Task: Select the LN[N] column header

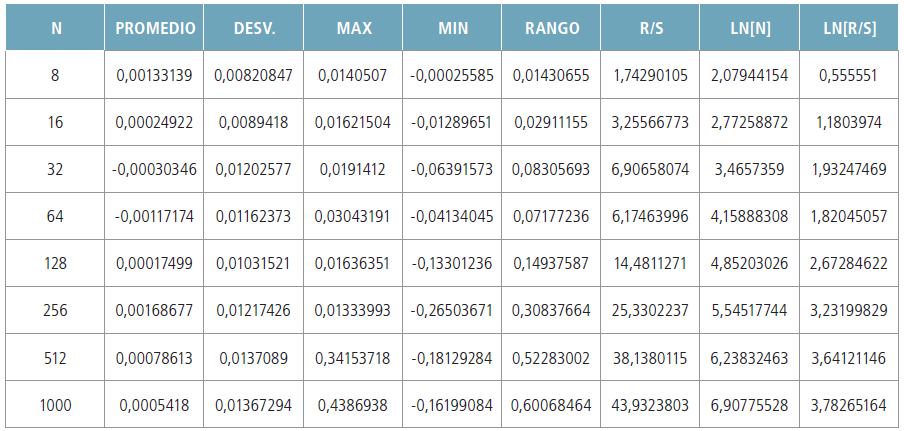Action: 750,28
